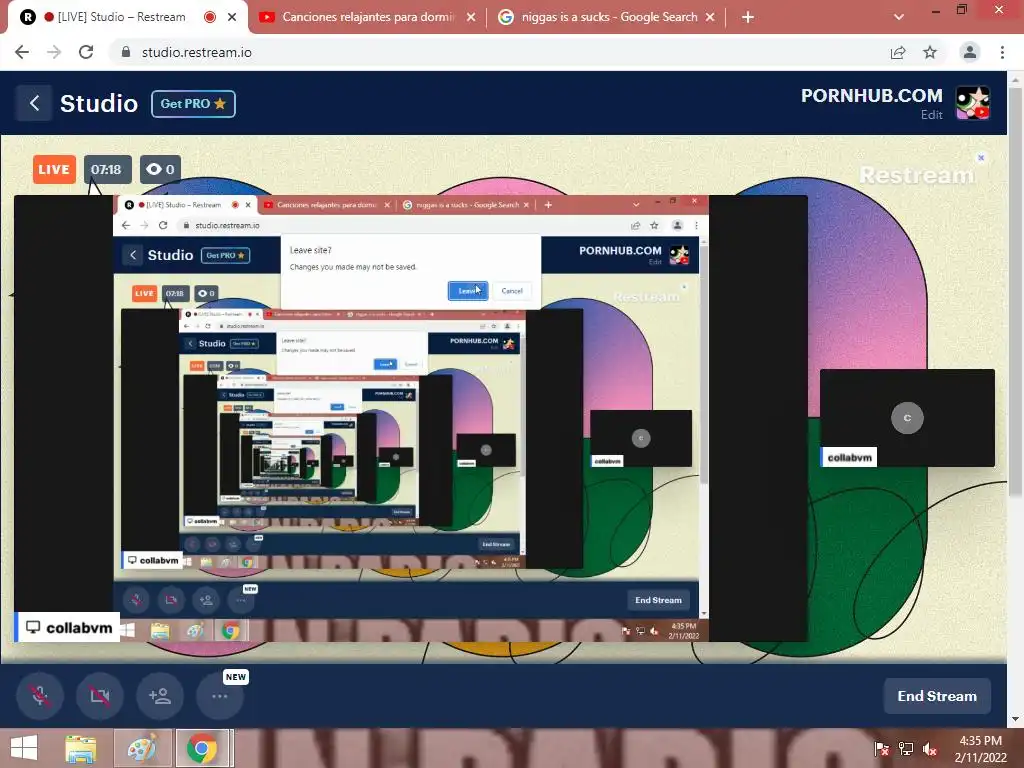Click the viewer count eye indicator

160,170
